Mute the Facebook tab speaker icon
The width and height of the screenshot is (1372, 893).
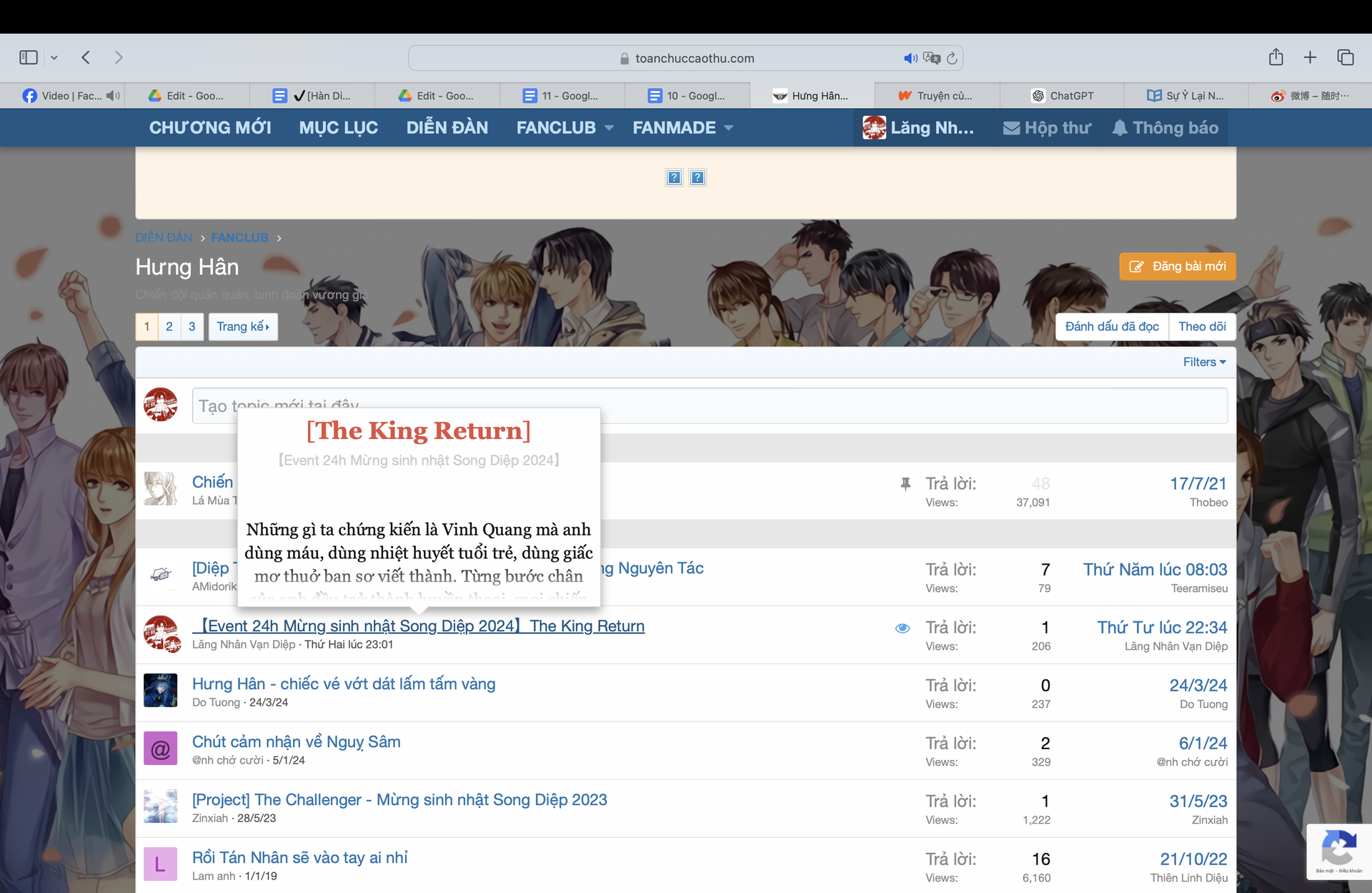[x=113, y=95]
